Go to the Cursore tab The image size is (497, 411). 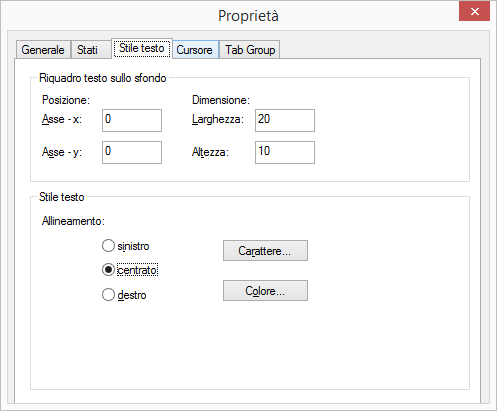tap(195, 50)
